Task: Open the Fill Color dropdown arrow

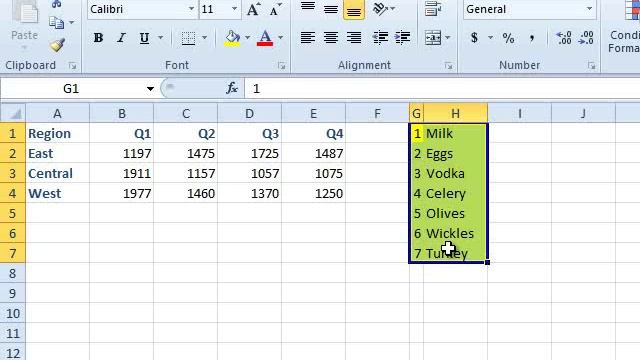Action: [x=247, y=38]
